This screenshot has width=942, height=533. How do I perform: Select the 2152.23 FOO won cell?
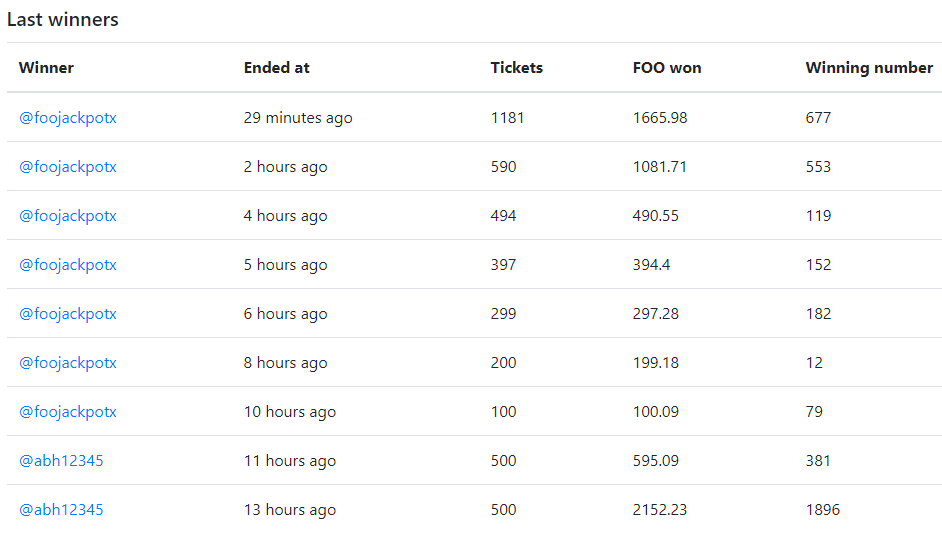[660, 510]
